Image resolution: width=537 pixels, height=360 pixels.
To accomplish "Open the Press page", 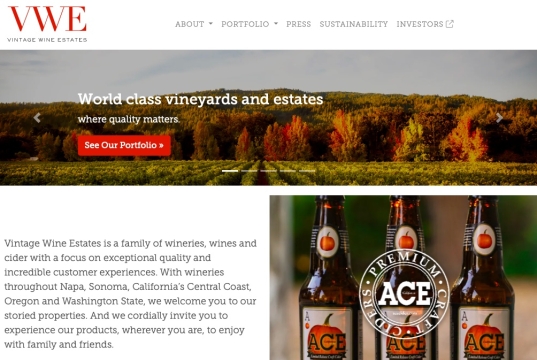I will point(299,24).
